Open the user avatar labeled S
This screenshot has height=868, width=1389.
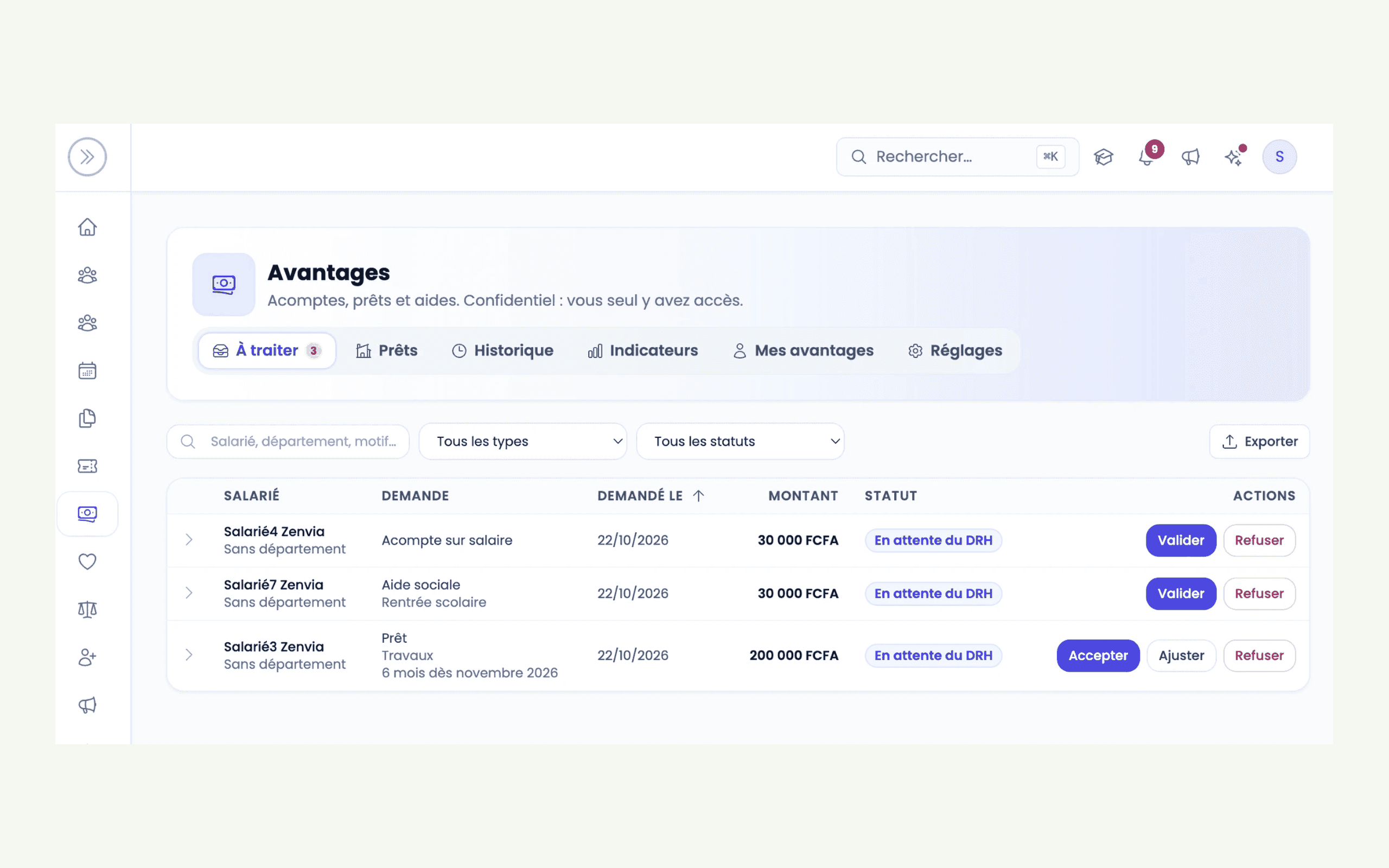point(1279,157)
